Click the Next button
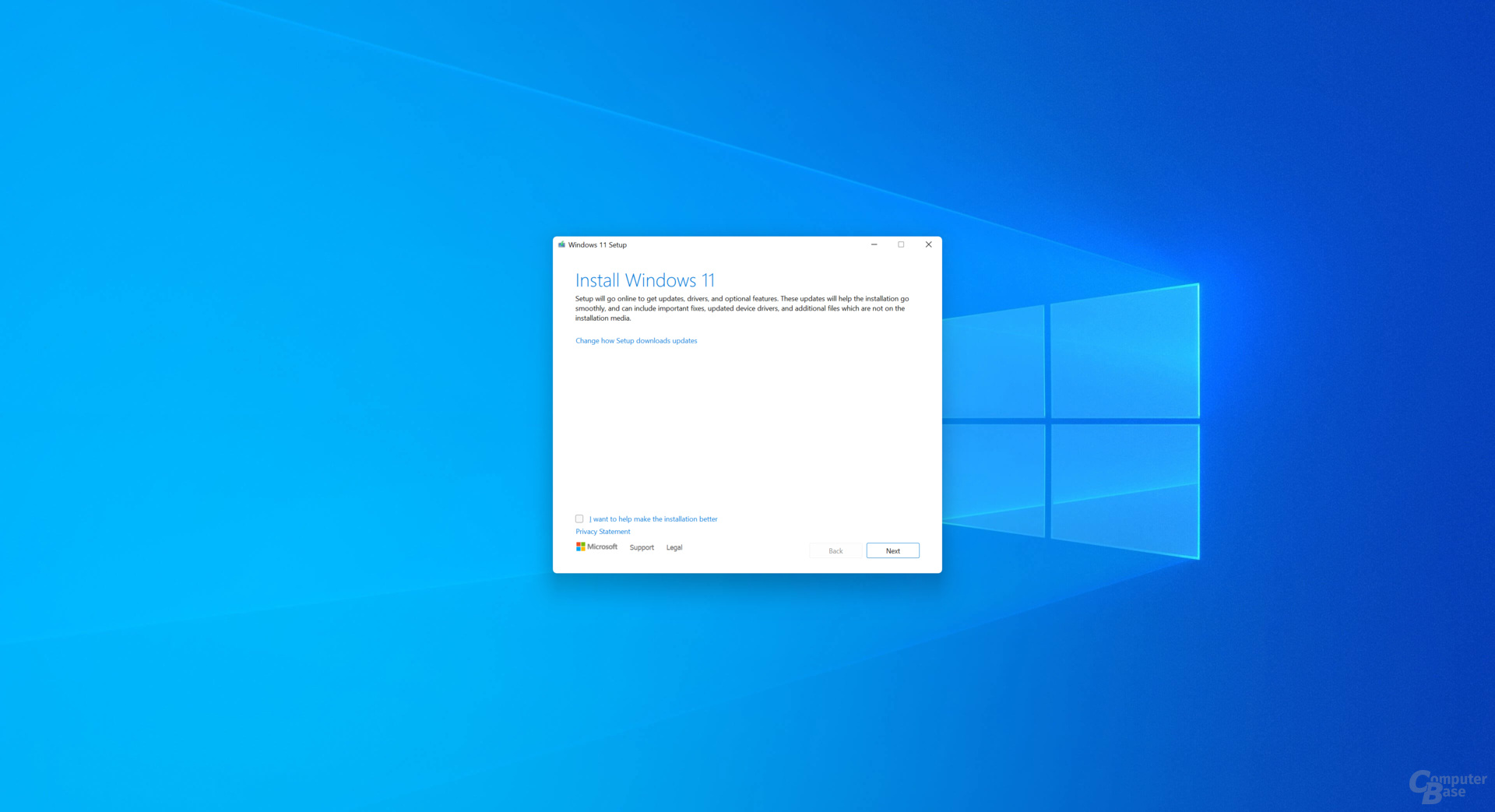Screen dimensions: 1495x812 pyautogui.click(x=892, y=550)
